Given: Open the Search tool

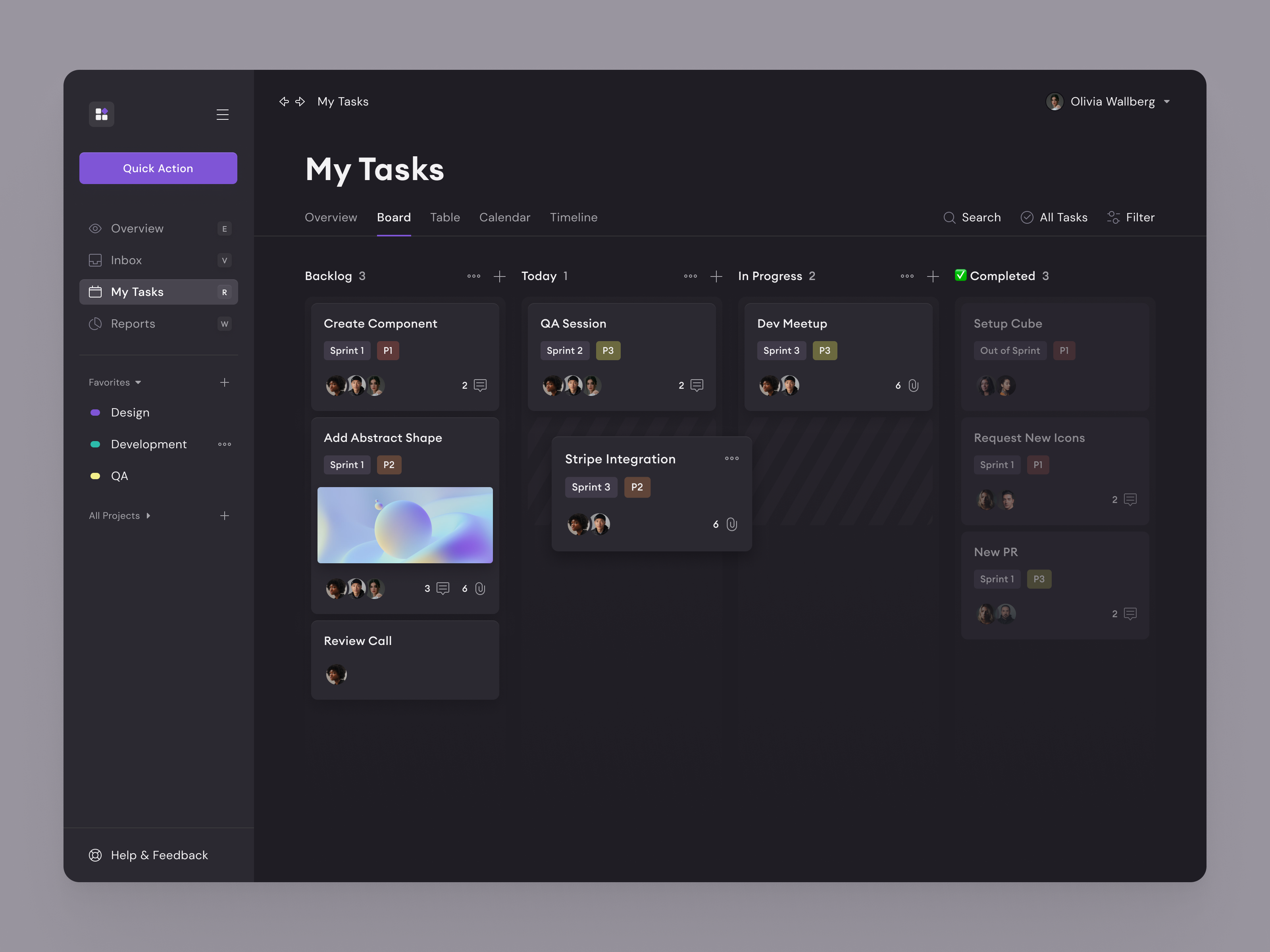Looking at the screenshot, I should coord(972,217).
